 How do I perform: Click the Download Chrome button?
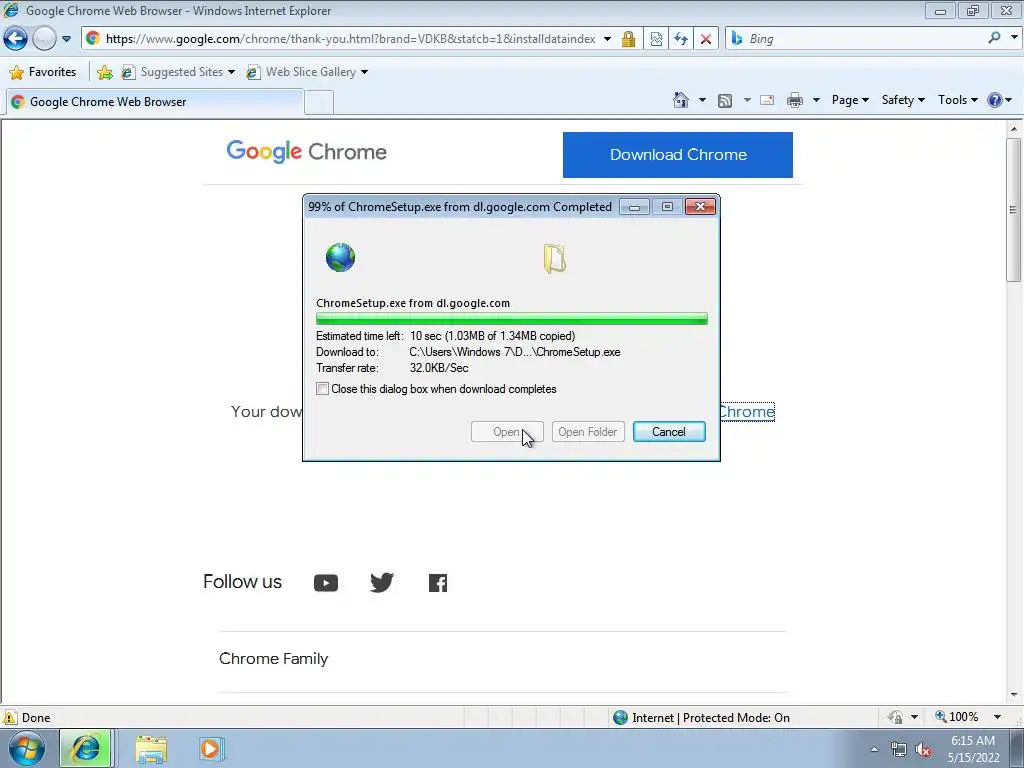coord(678,155)
